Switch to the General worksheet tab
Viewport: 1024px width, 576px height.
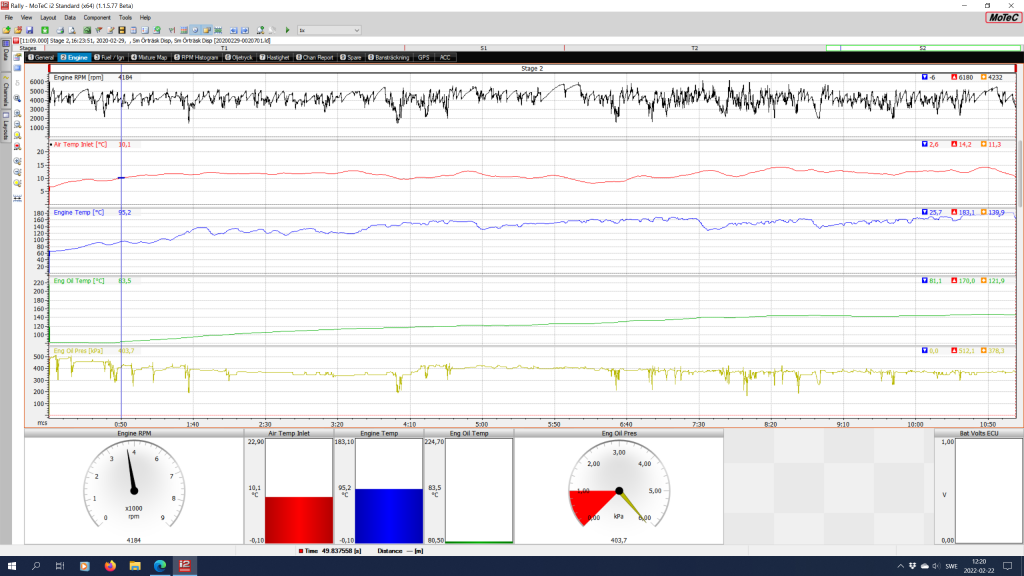click(x=41, y=57)
